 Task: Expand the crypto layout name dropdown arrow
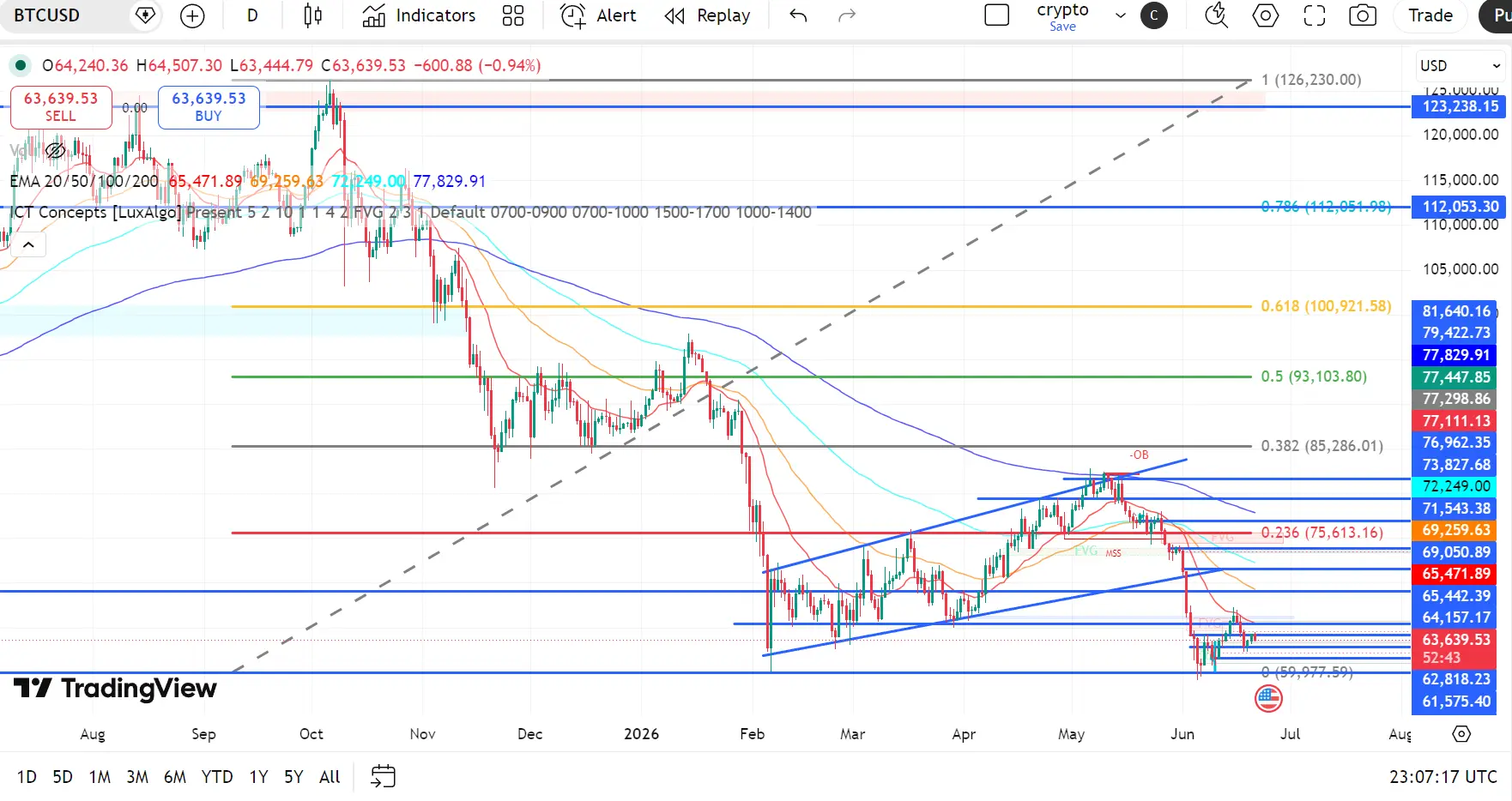coord(1121,15)
